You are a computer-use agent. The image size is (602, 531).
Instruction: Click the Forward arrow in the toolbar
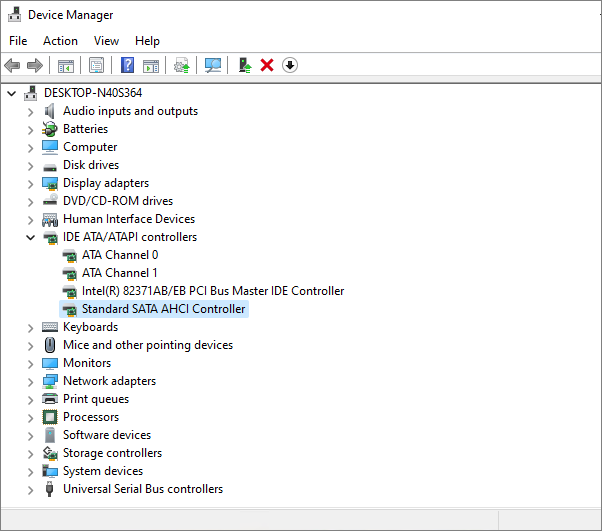[34, 65]
